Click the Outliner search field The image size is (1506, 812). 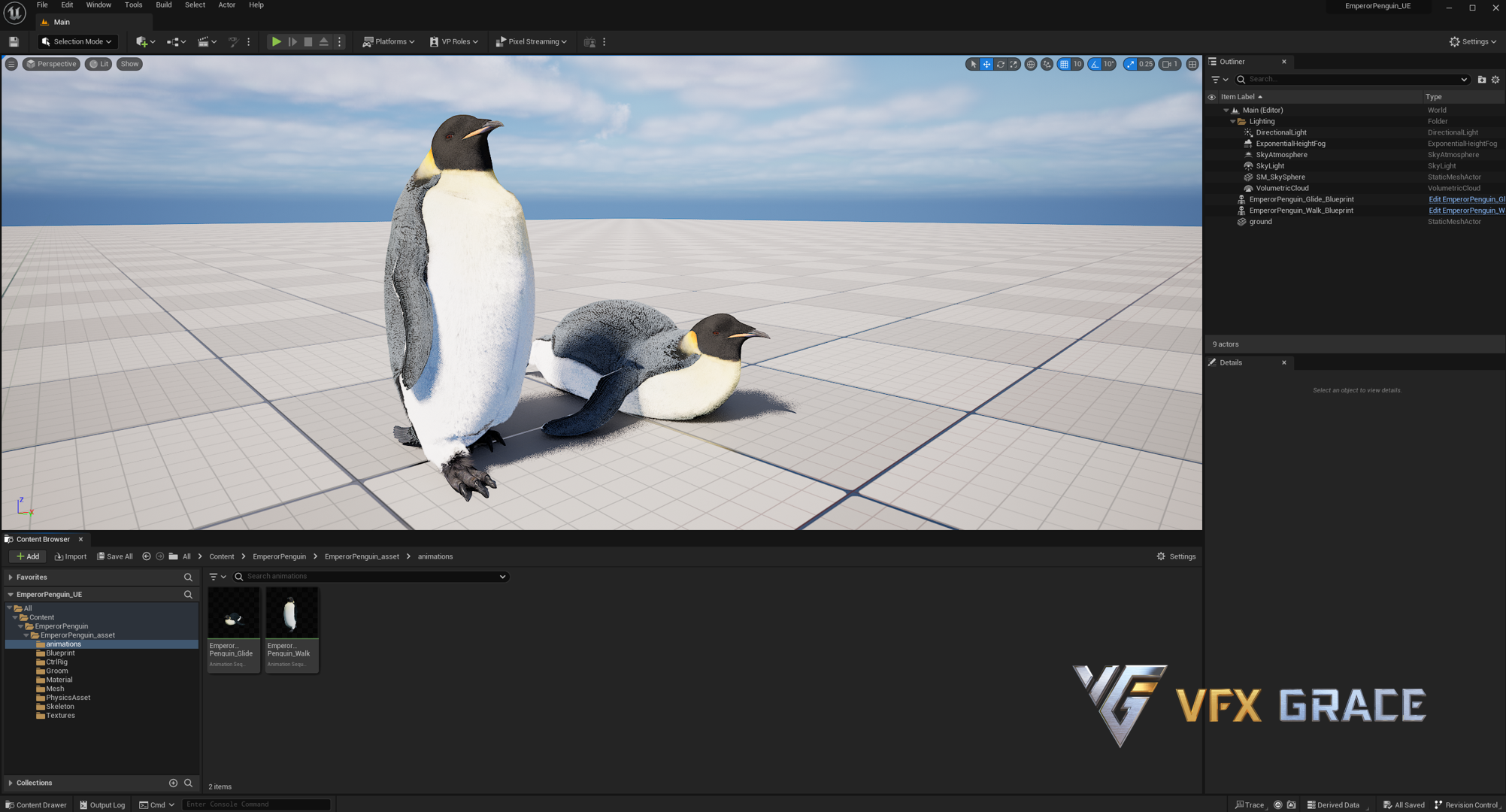click(x=1352, y=80)
